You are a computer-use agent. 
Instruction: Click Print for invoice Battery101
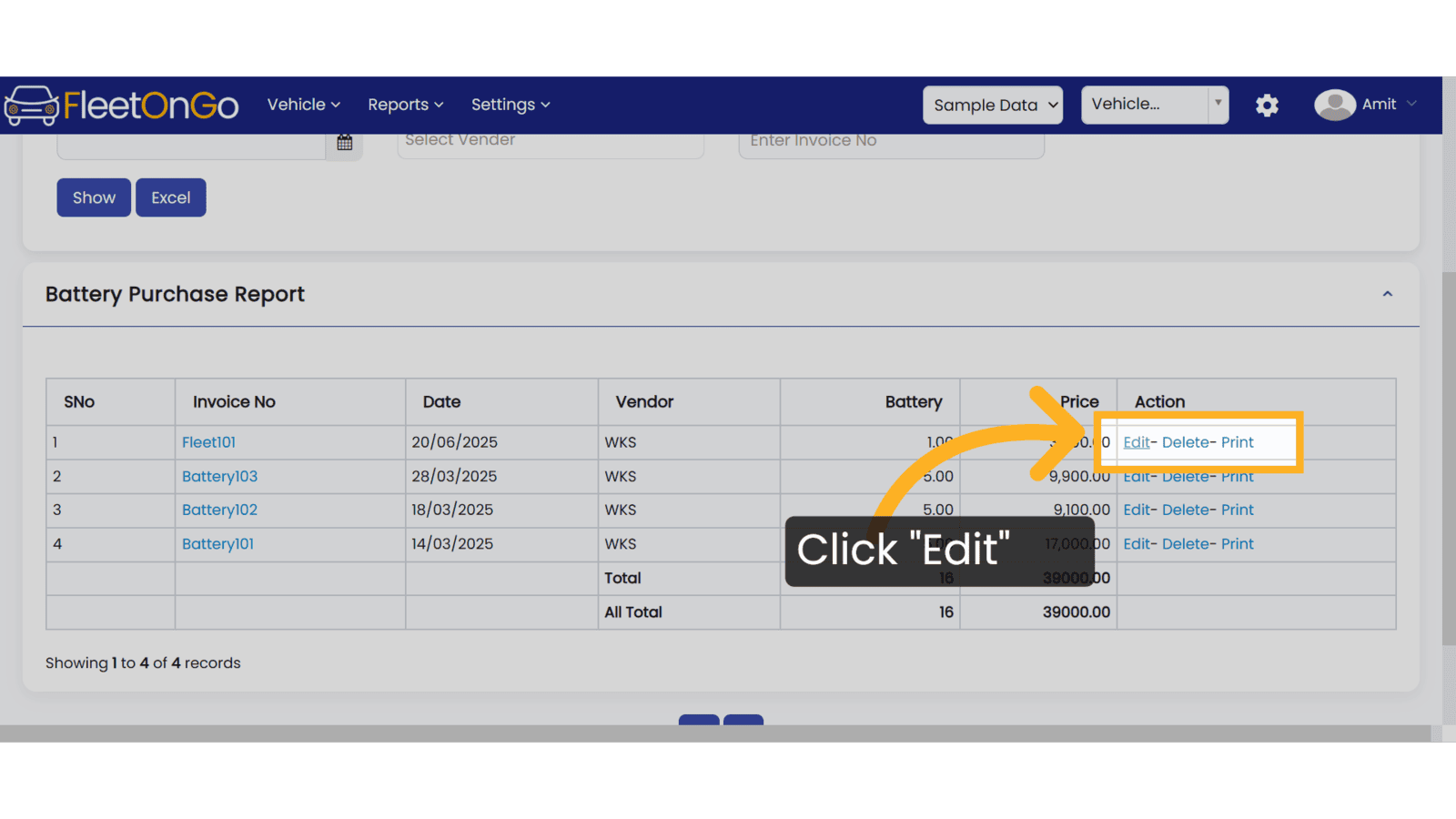pyautogui.click(x=1238, y=544)
